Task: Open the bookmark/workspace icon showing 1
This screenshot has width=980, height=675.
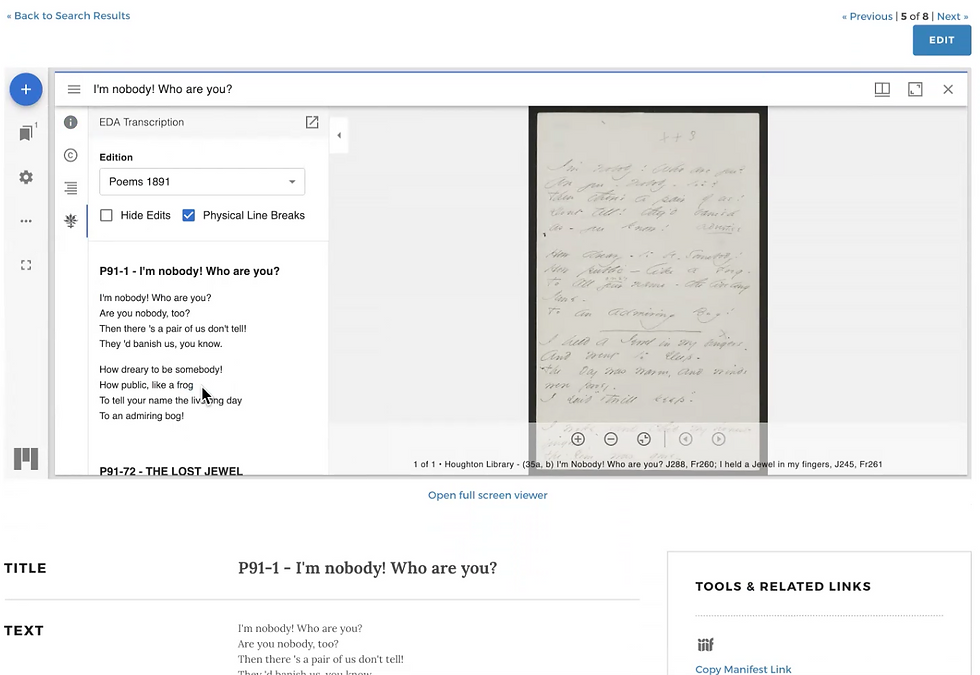Action: point(26,131)
